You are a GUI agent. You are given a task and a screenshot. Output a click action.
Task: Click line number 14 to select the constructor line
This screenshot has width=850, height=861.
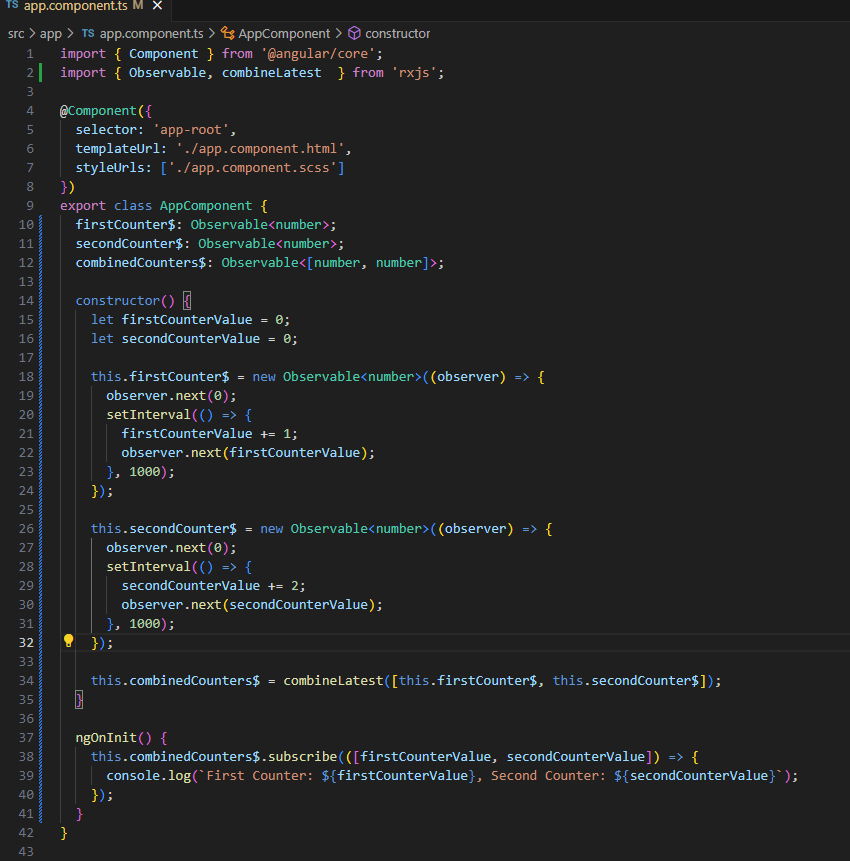(x=26, y=300)
